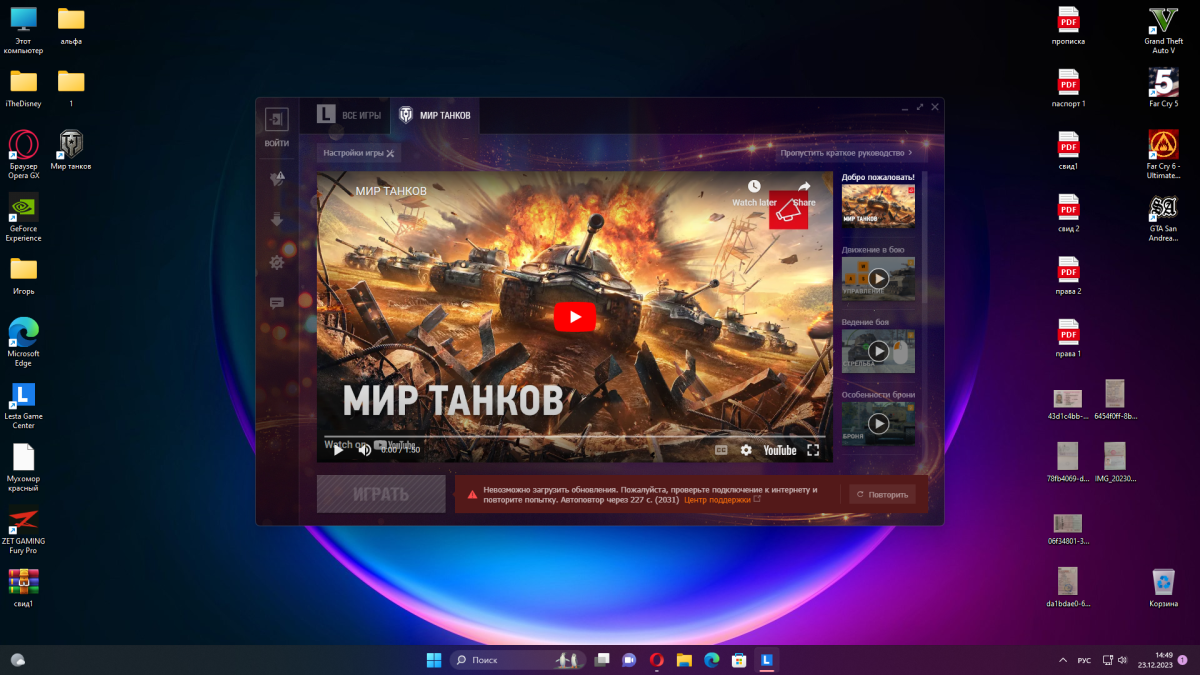Play Особенности брони tutorial video
Screen dimensions: 1200x675
click(x=878, y=423)
